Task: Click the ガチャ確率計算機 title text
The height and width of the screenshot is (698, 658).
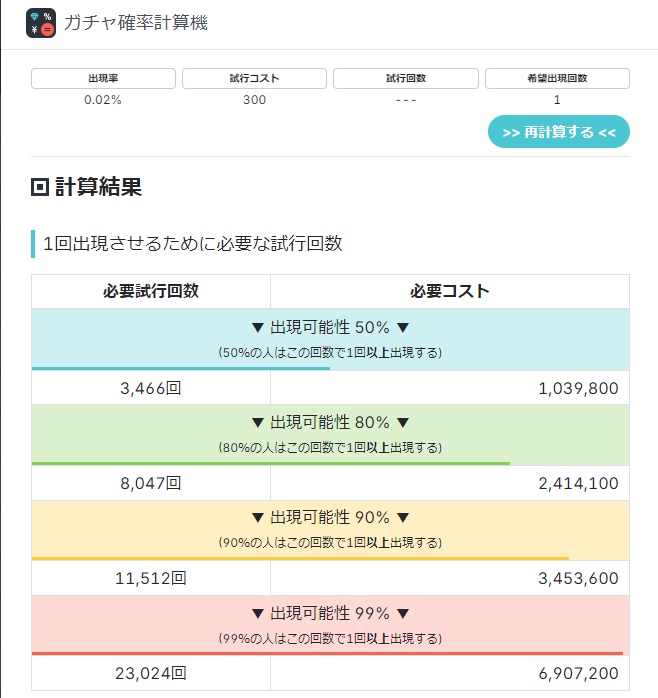Action: click(x=135, y=22)
